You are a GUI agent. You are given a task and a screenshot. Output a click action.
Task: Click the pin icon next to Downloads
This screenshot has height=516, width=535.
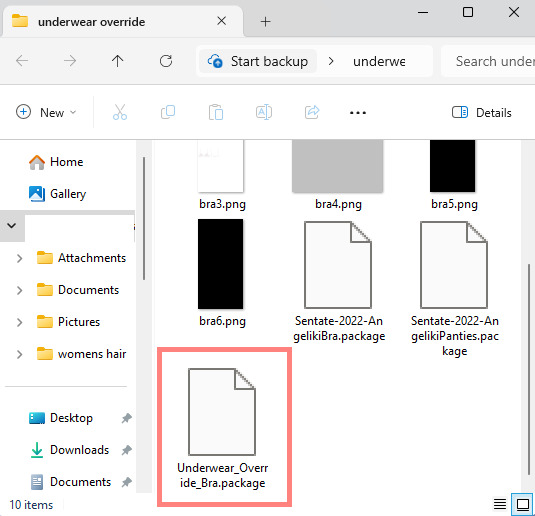point(127,450)
